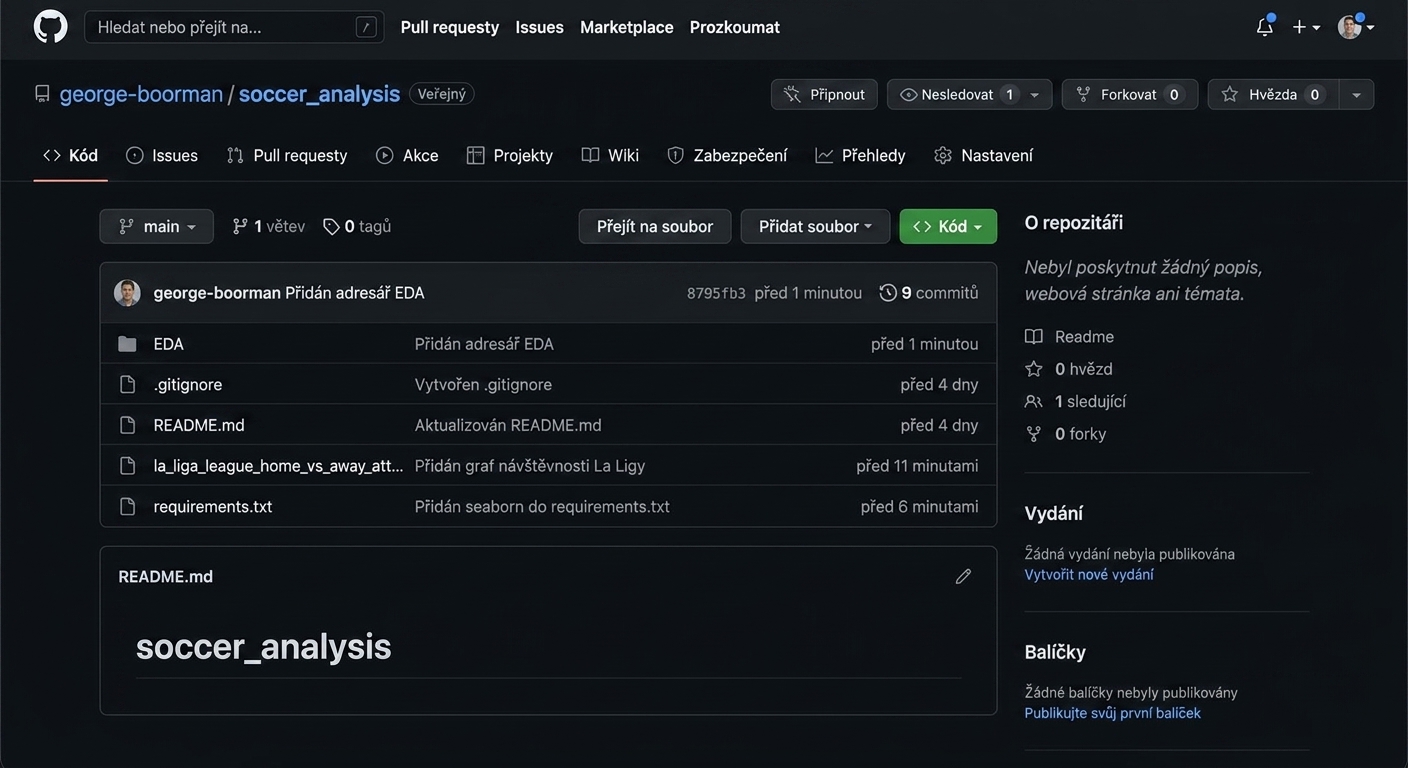
Task: Open Prozkoumat in the top bar
Action: (x=735, y=27)
